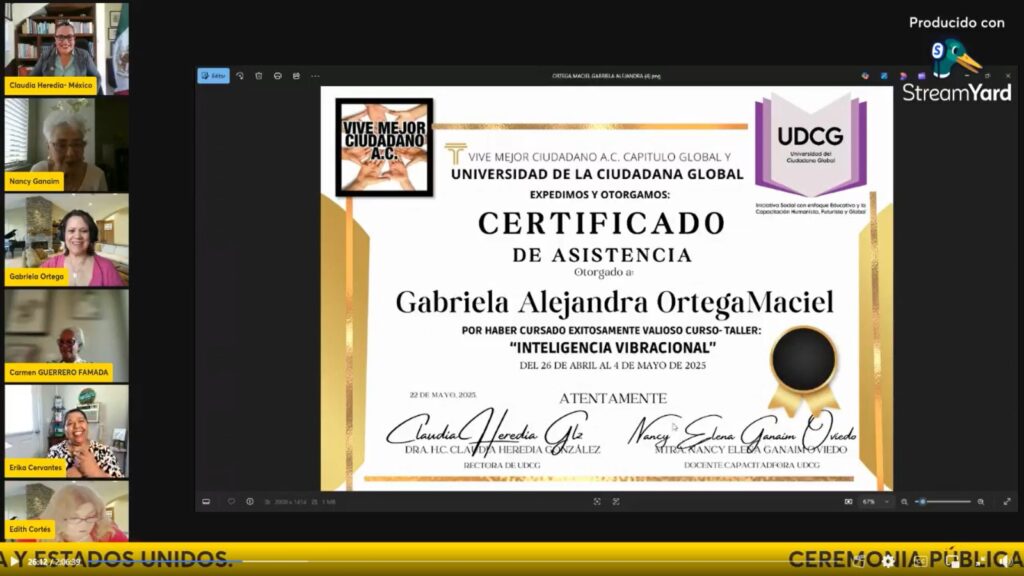Click the zoom slider in Photos
Screen dimensions: 1024x576
click(x=944, y=502)
